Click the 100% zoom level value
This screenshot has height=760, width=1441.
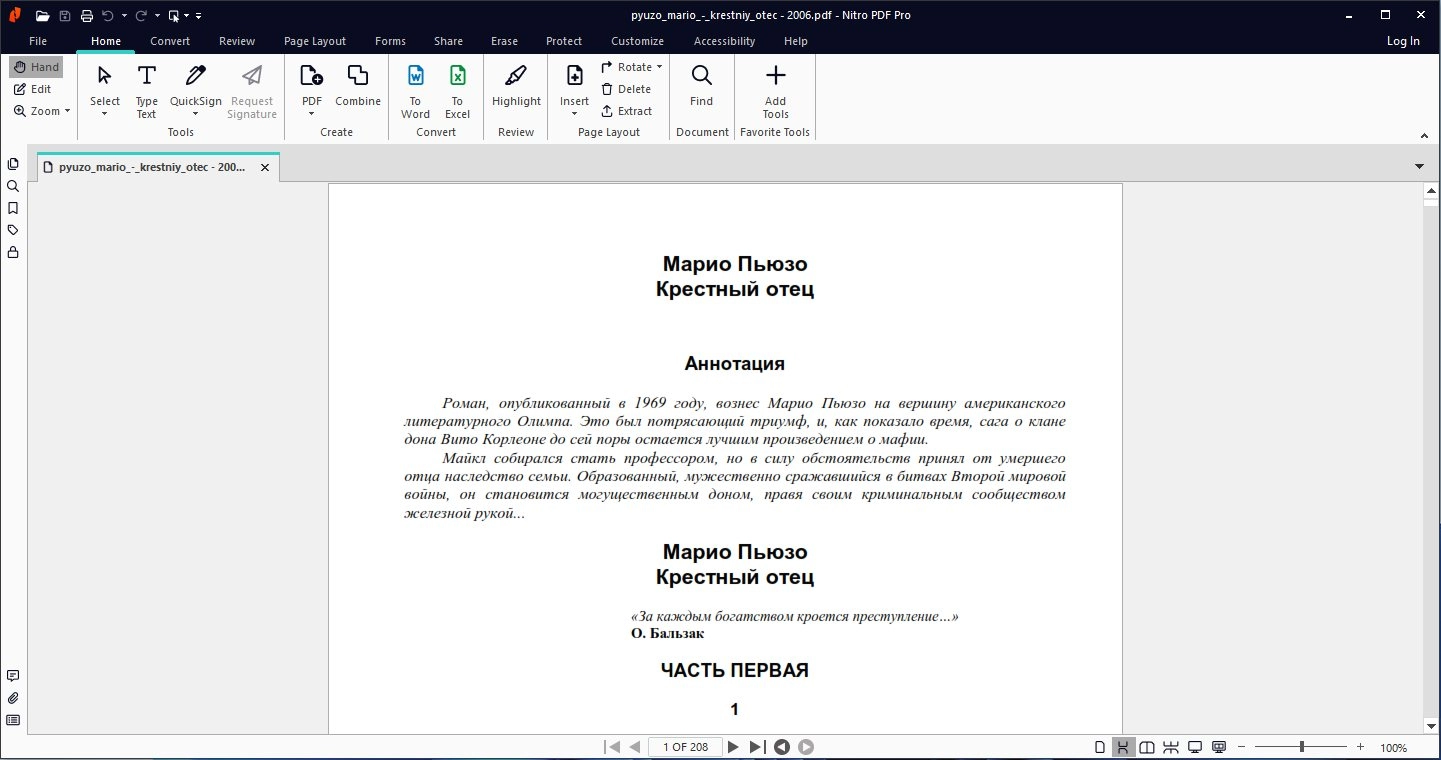tap(1394, 748)
